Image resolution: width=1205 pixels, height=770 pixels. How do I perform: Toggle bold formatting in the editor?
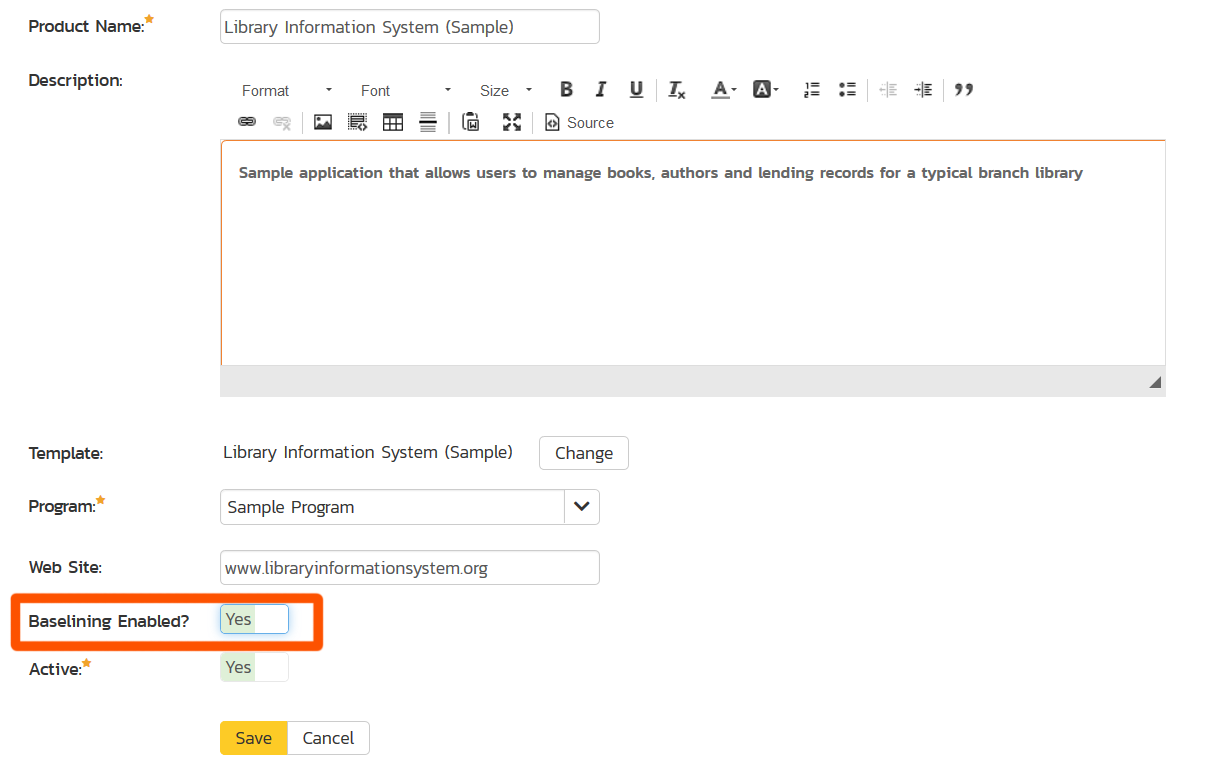[566, 90]
